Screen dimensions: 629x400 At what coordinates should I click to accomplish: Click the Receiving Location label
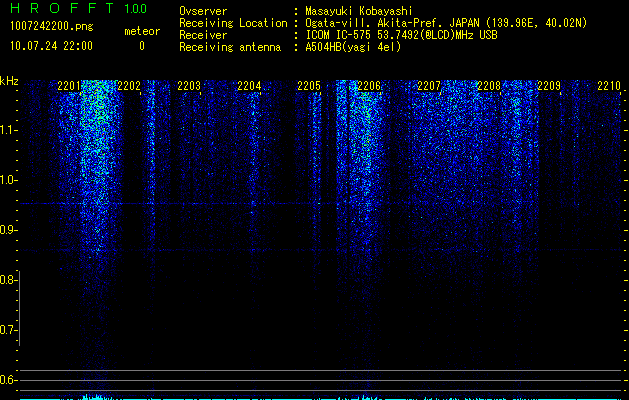pos(233,24)
